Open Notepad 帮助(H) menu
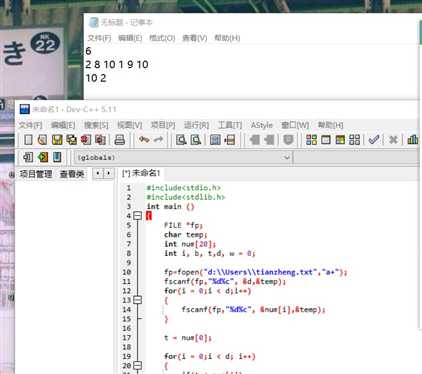Image resolution: width=422 pixels, height=374 pixels. [227, 38]
